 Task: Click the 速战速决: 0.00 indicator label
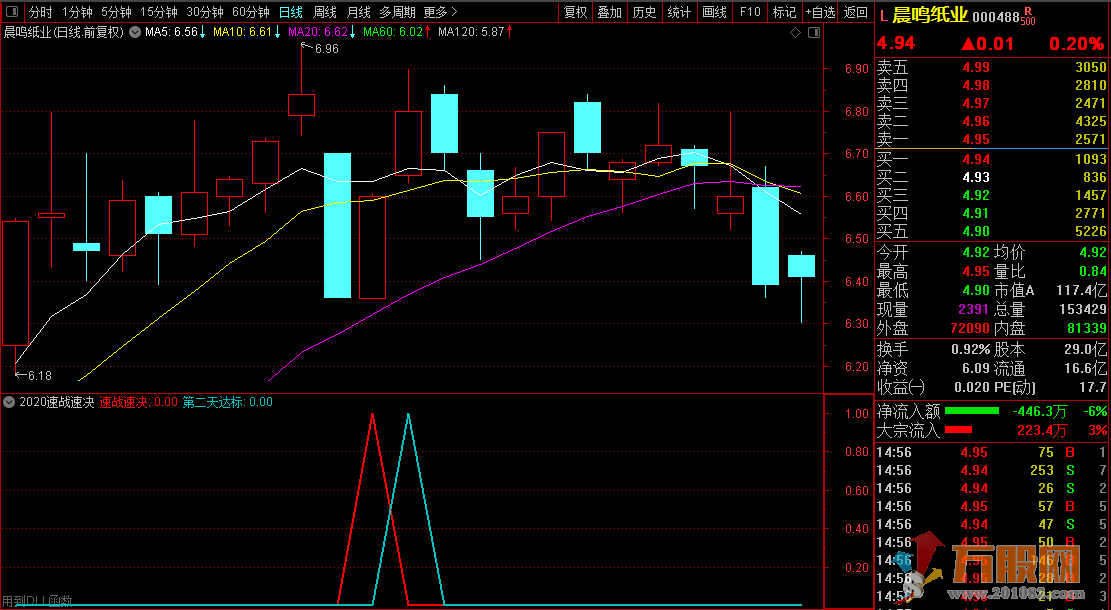click(138, 402)
